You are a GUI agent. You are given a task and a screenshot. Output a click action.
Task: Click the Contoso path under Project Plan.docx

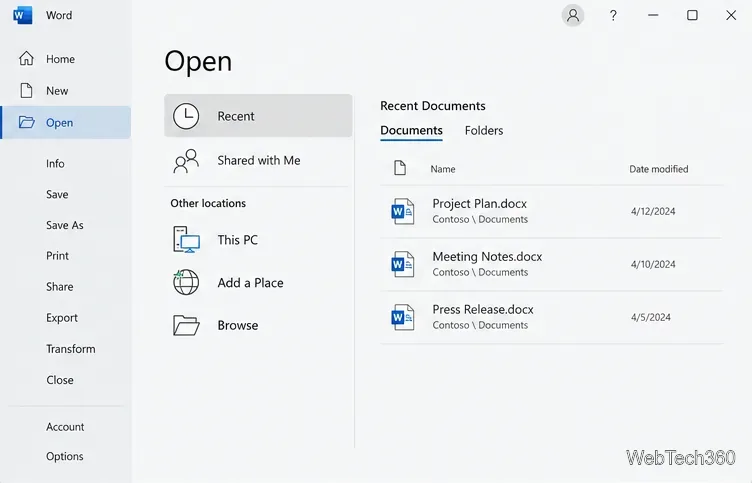[x=480, y=219]
